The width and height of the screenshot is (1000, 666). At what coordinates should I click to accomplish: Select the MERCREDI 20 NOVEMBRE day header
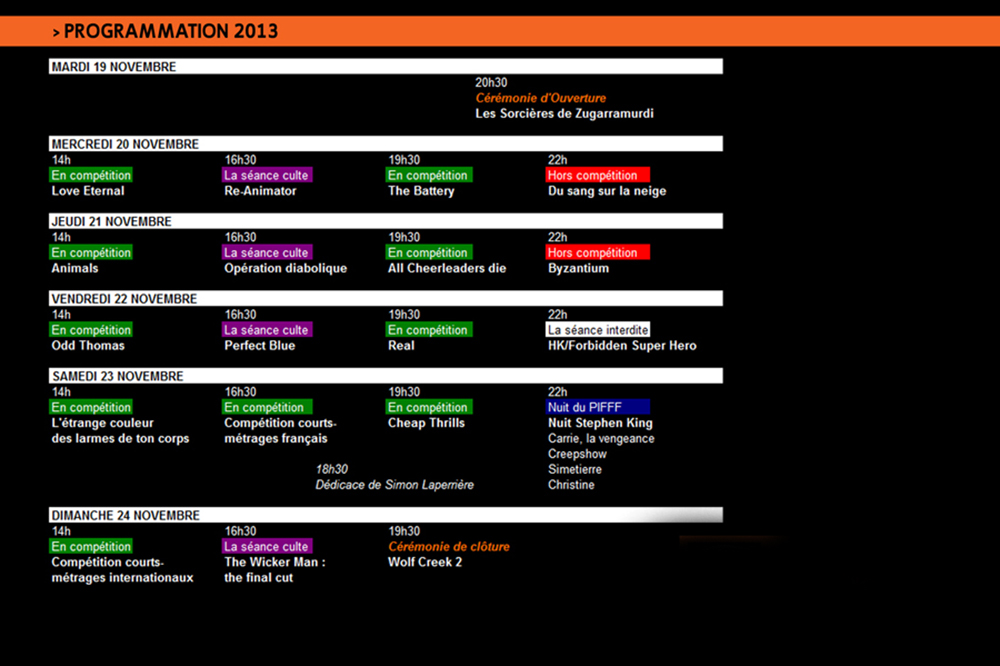tap(125, 144)
